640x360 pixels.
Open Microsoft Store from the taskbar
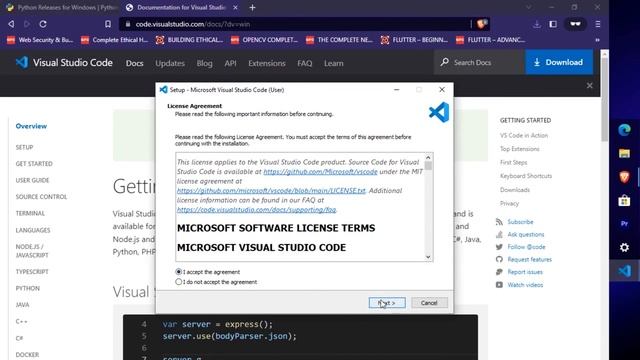[x=624, y=200]
